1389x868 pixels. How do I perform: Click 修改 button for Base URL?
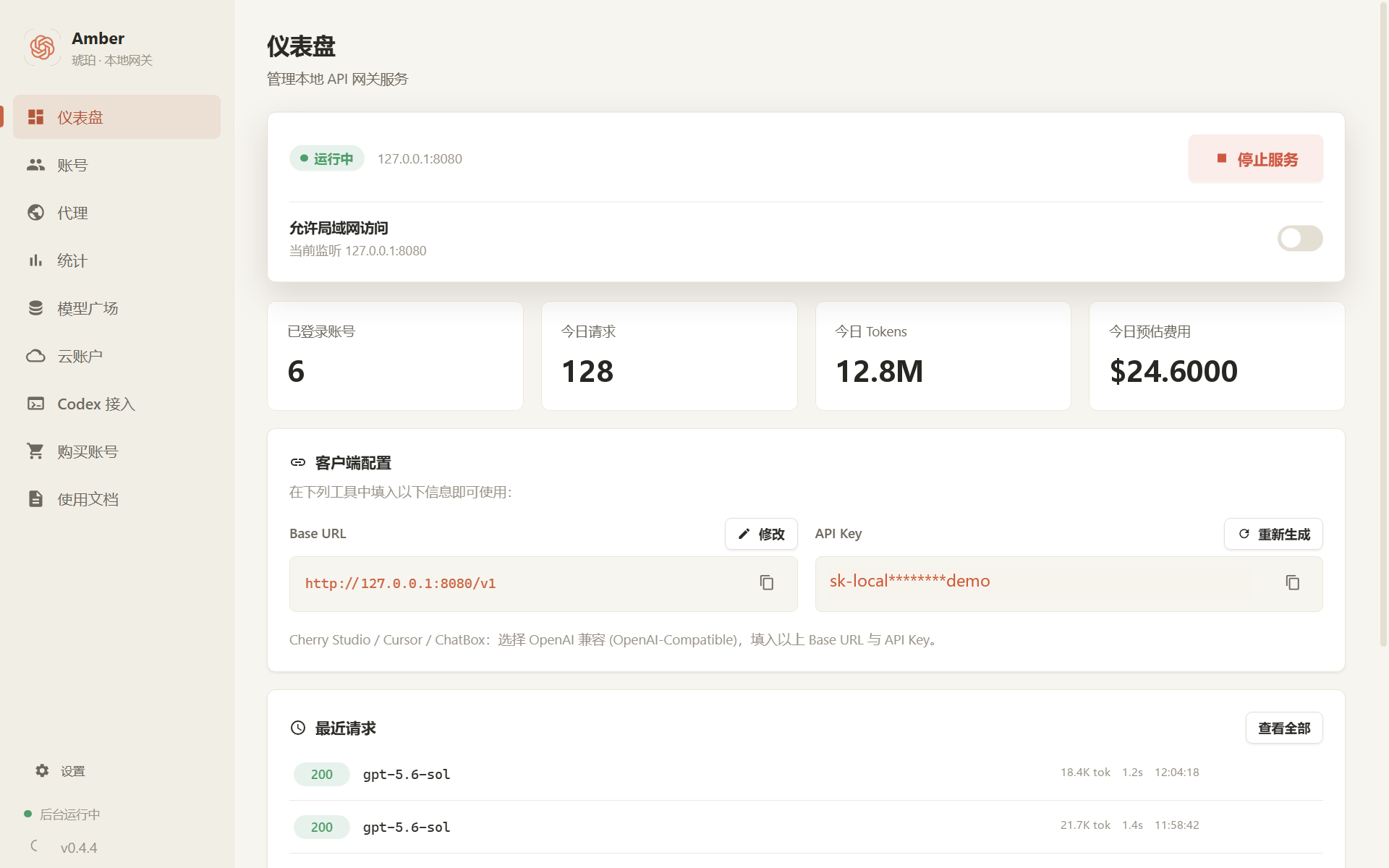761,534
